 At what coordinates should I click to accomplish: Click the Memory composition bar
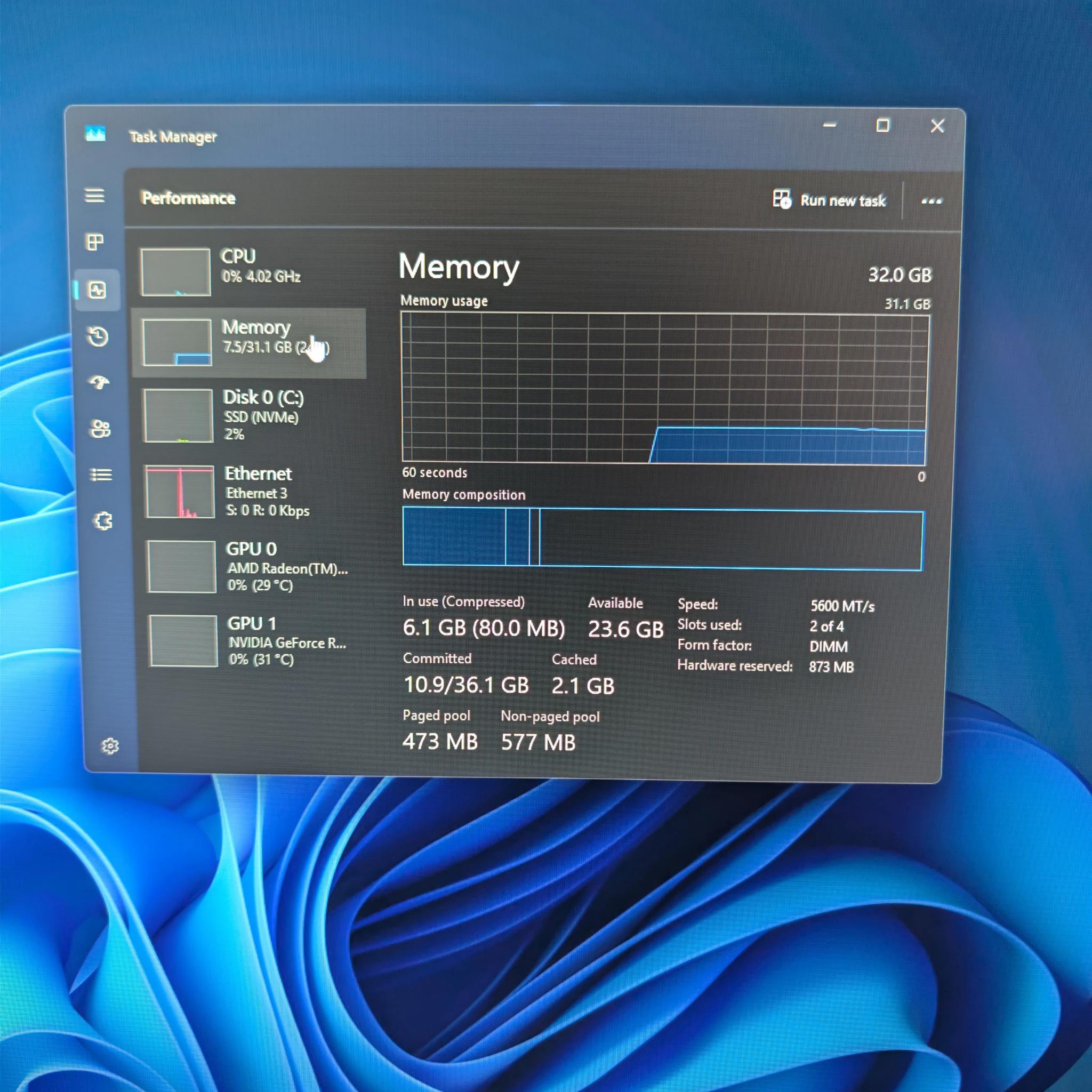662,539
